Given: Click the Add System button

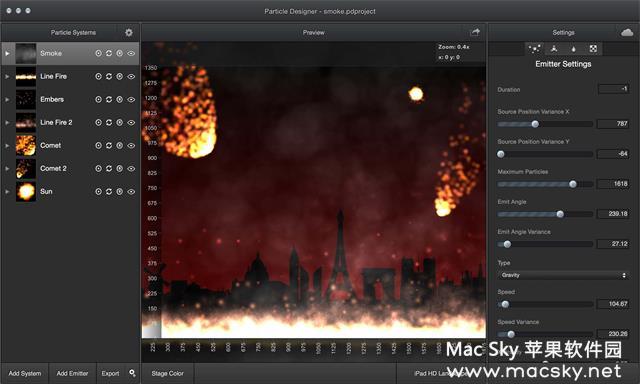Looking at the screenshot, I should (25, 373).
